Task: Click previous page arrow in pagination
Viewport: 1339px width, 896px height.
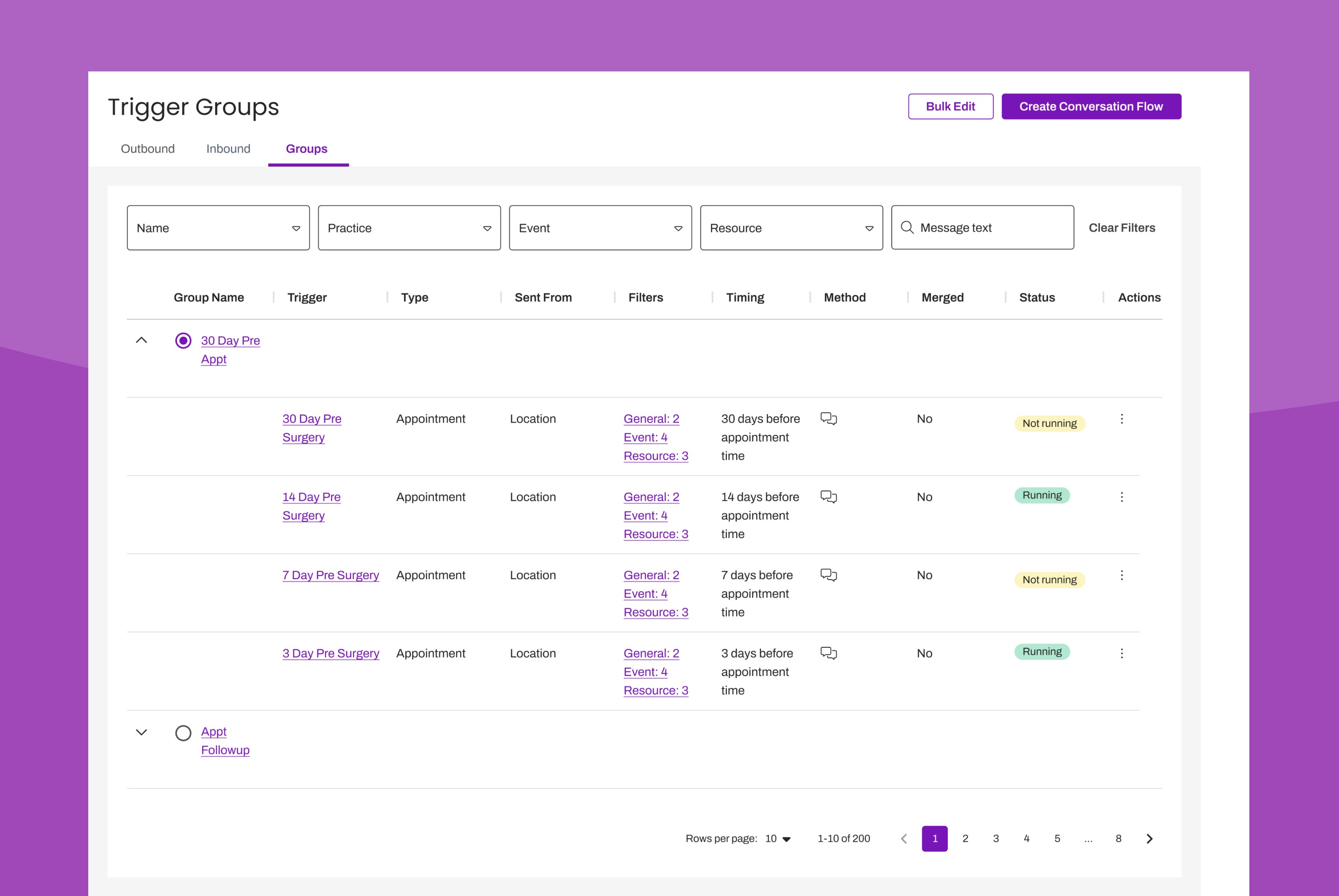Action: 904,838
